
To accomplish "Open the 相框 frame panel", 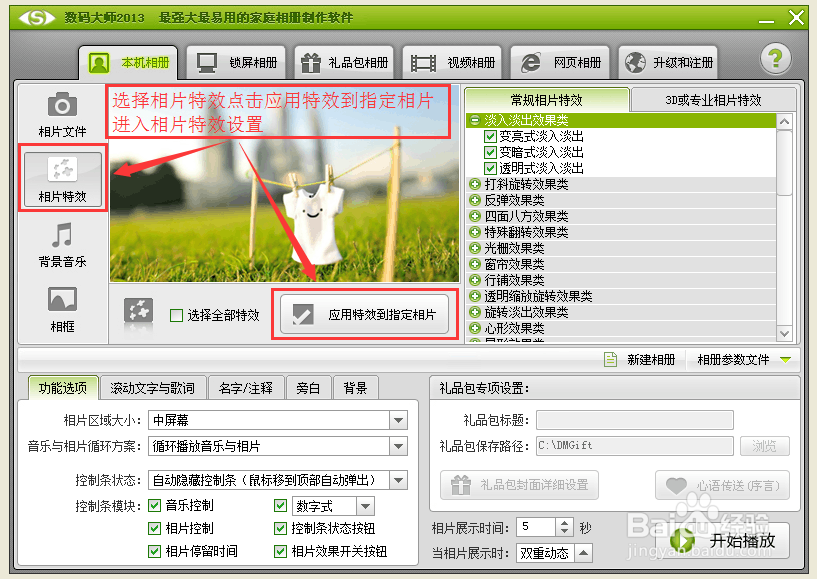I will tap(62, 309).
